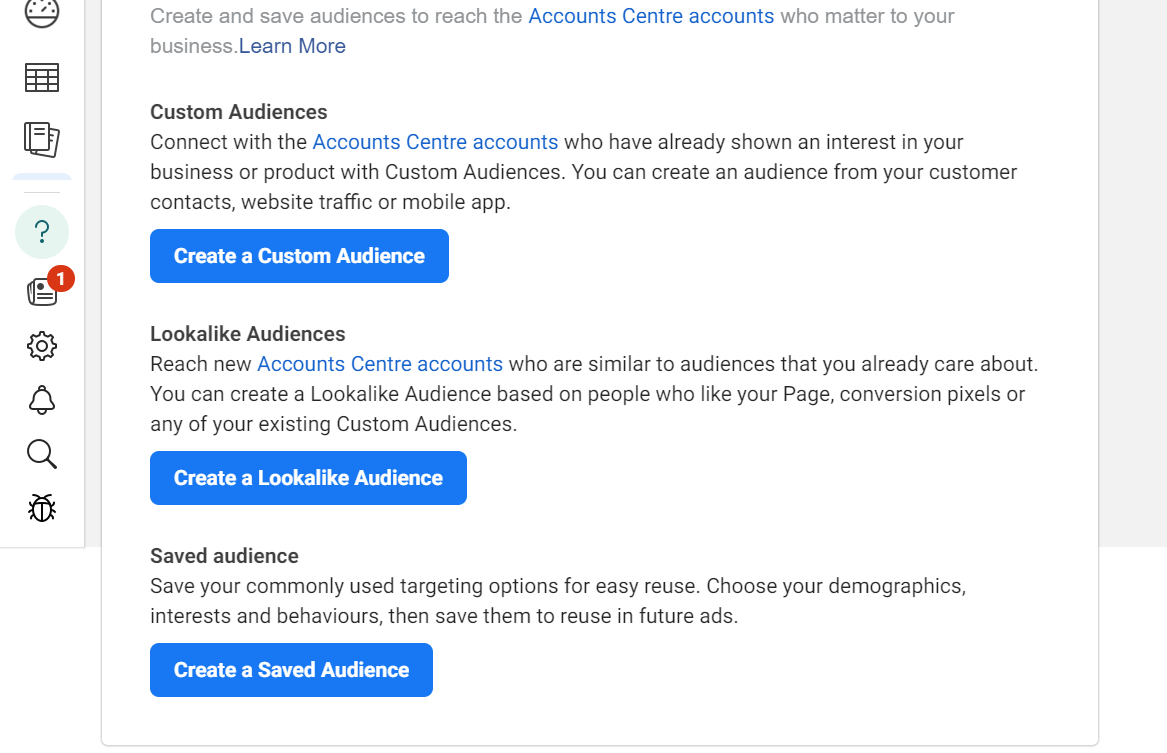Click the Help question mark icon

(41, 232)
